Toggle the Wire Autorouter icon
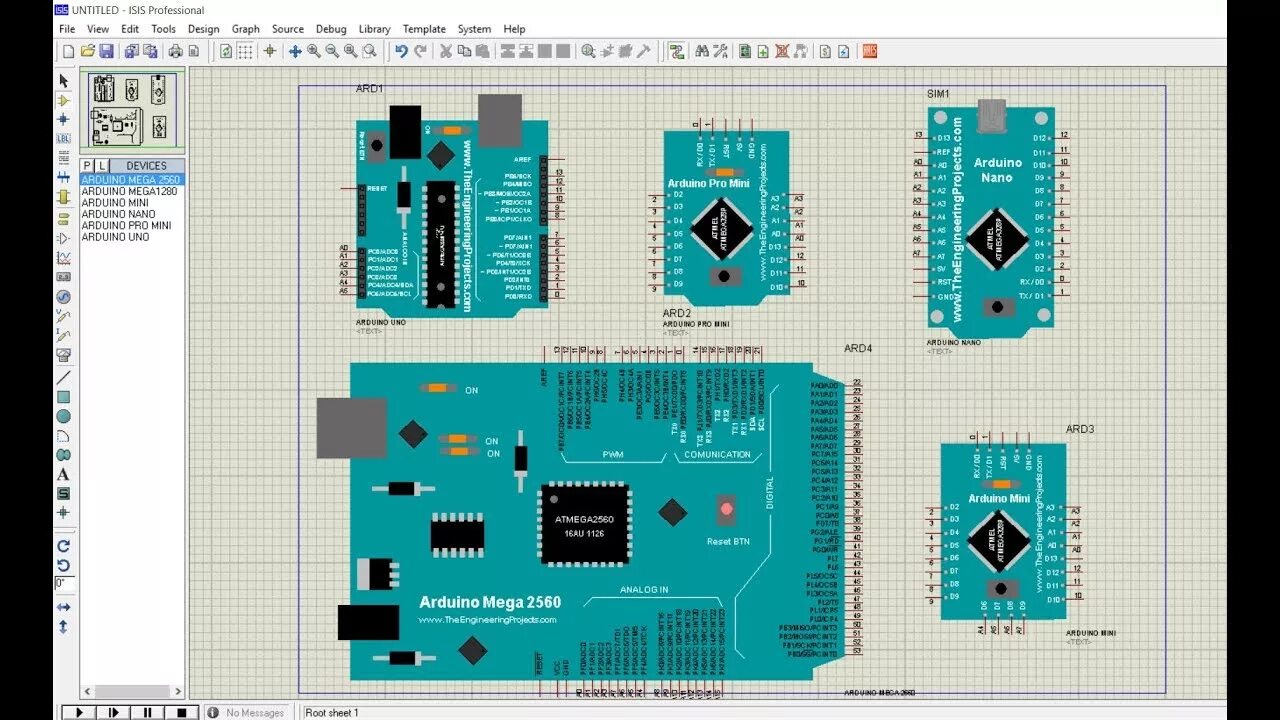Screen dimensions: 1280x720 click(677, 51)
